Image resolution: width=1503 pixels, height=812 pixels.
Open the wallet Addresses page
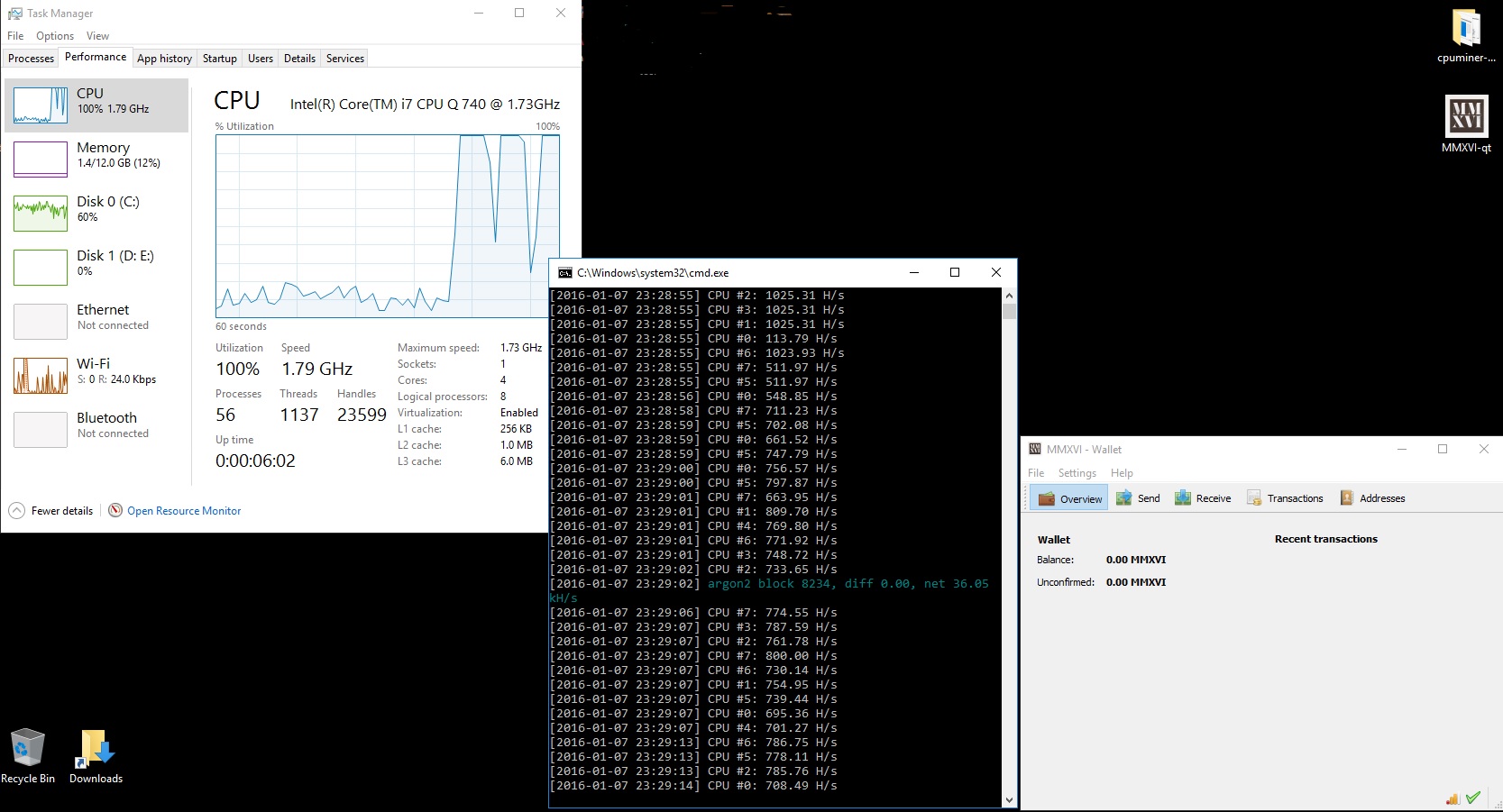click(1372, 498)
